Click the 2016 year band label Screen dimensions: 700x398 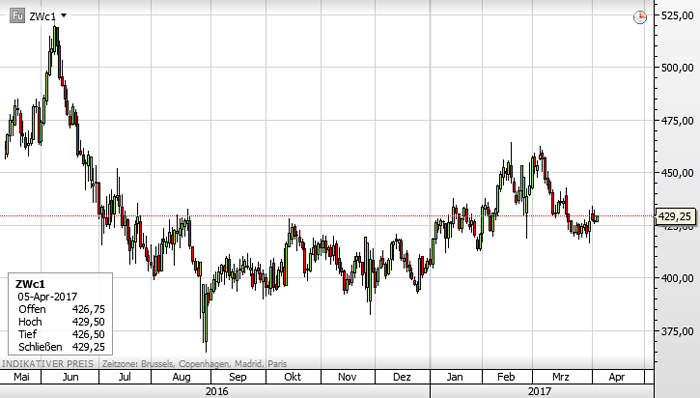(x=217, y=391)
